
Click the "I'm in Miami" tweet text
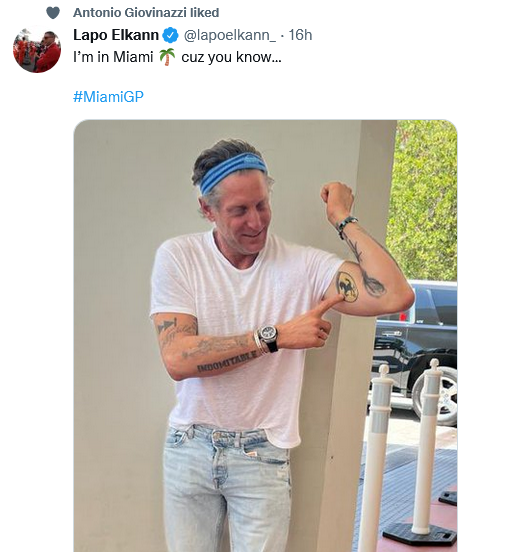113,57
